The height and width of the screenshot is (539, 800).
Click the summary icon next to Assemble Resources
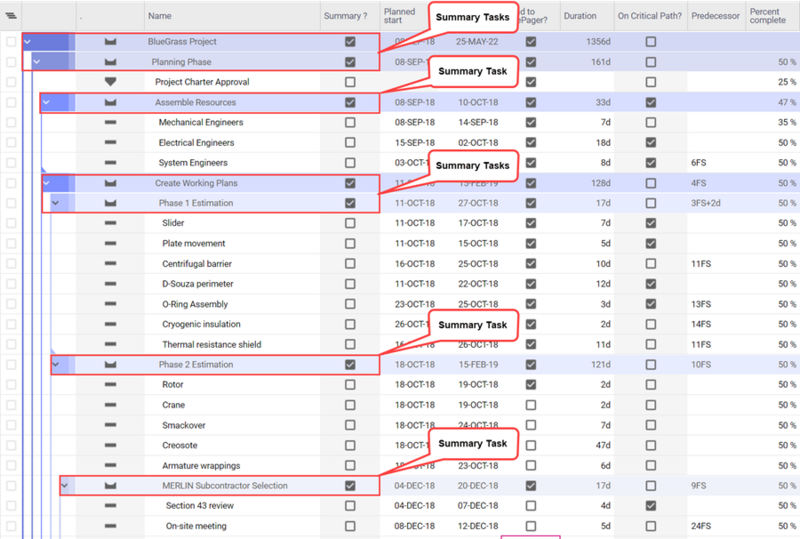[x=110, y=103]
